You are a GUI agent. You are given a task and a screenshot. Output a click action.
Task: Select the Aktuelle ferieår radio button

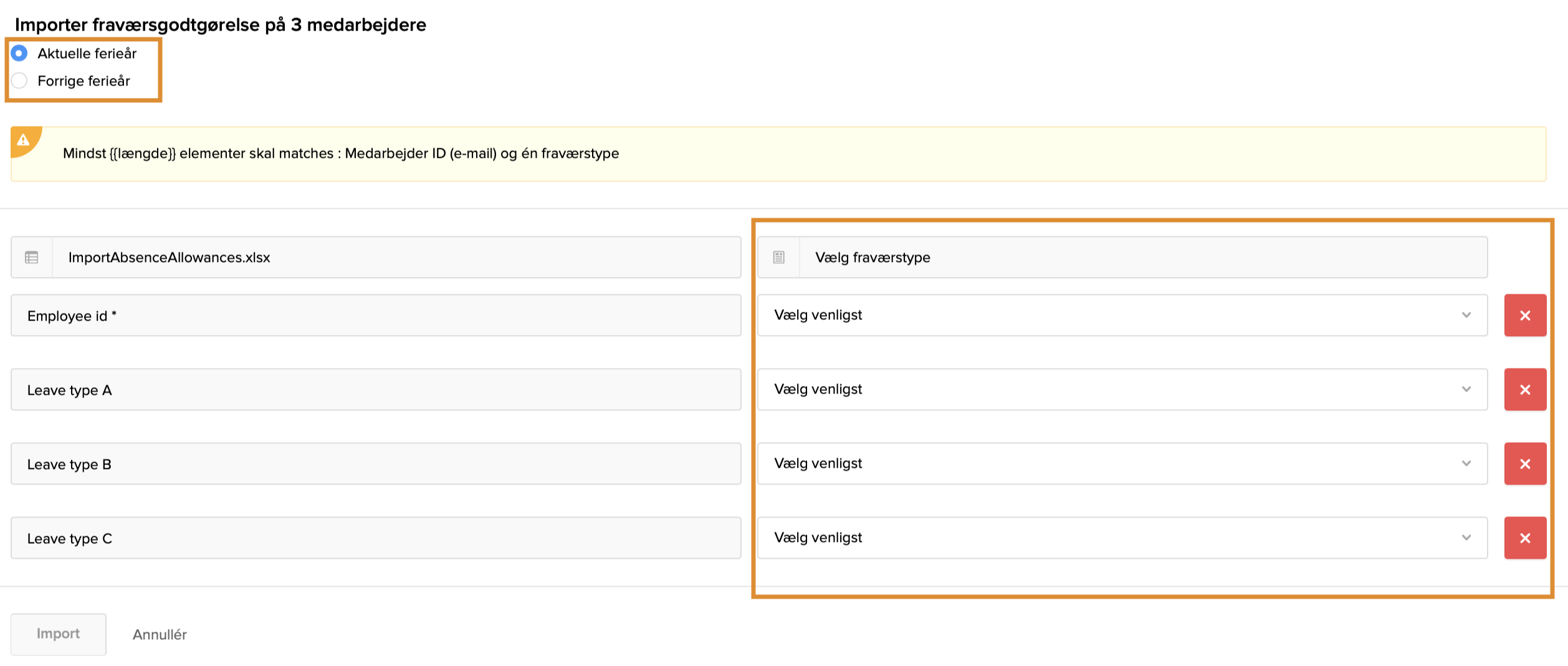20,54
